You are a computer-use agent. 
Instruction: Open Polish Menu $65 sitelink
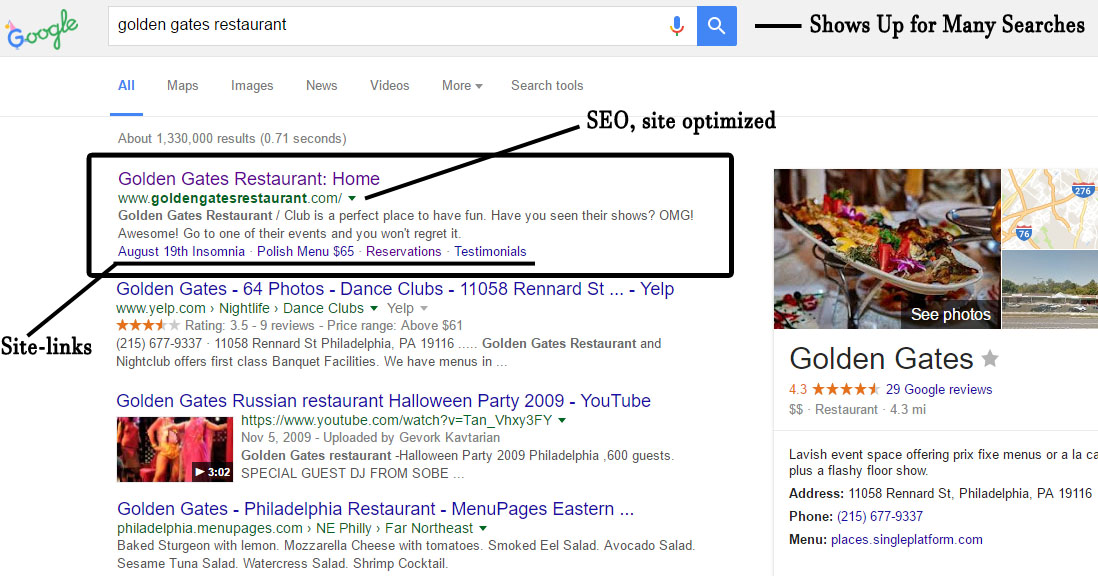pos(305,251)
